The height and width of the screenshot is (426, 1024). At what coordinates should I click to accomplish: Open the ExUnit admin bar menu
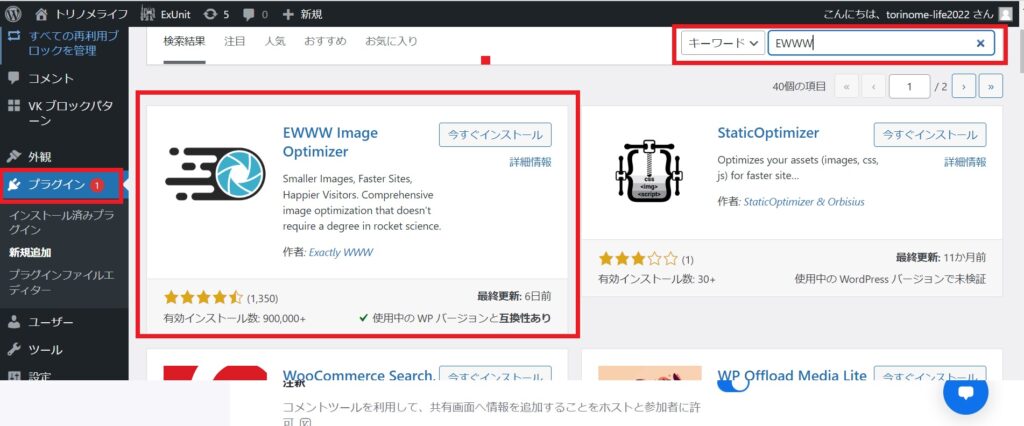tap(165, 14)
